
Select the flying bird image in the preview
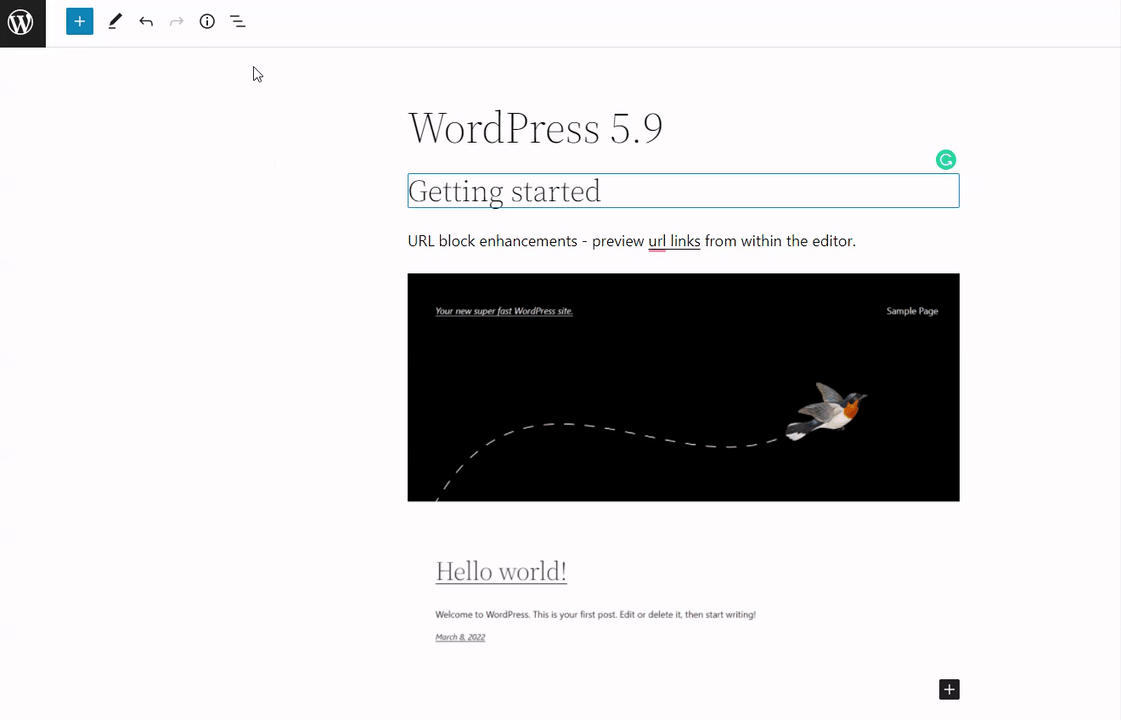point(826,411)
